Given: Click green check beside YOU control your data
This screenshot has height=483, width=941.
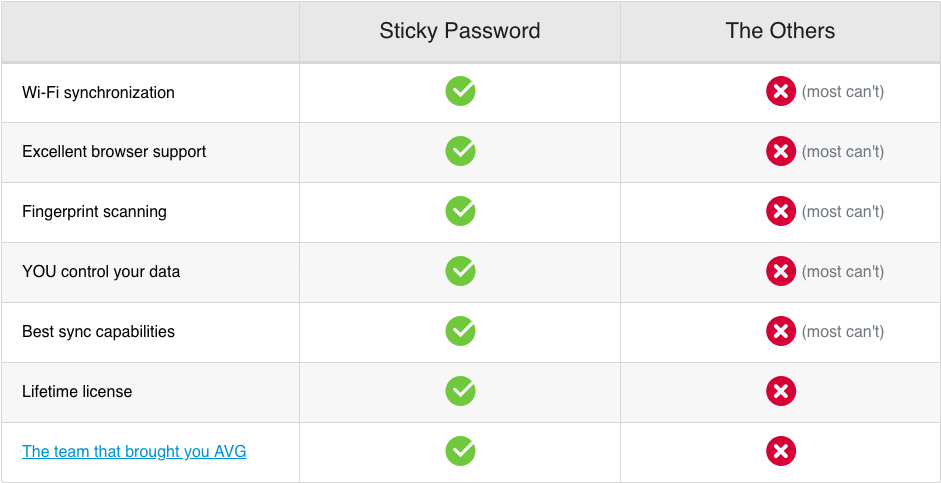Looking at the screenshot, I should tap(460, 272).
